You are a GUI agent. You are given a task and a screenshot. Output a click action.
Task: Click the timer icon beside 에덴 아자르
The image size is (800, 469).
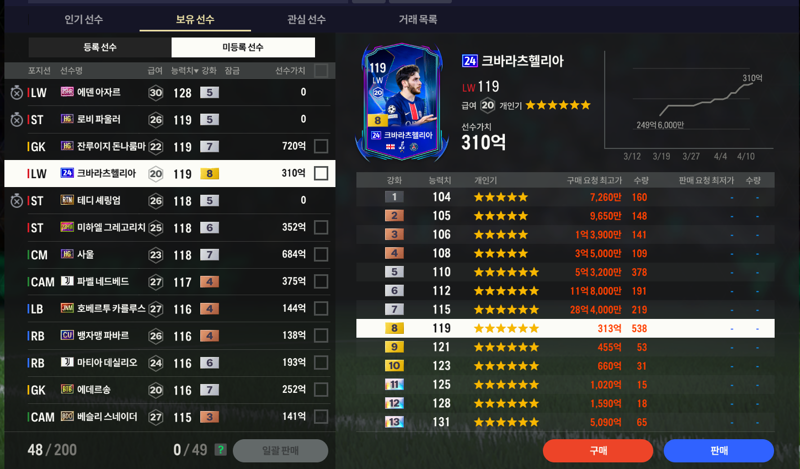16,92
